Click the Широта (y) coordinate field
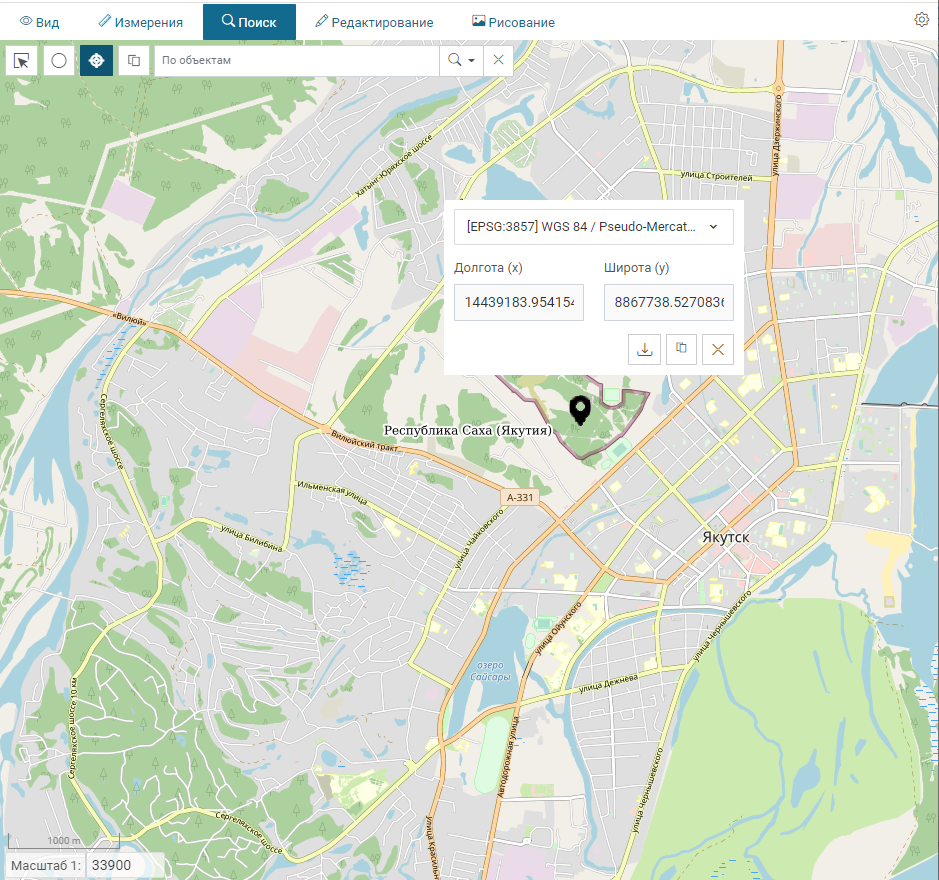This screenshot has height=880, width=939. [x=668, y=302]
